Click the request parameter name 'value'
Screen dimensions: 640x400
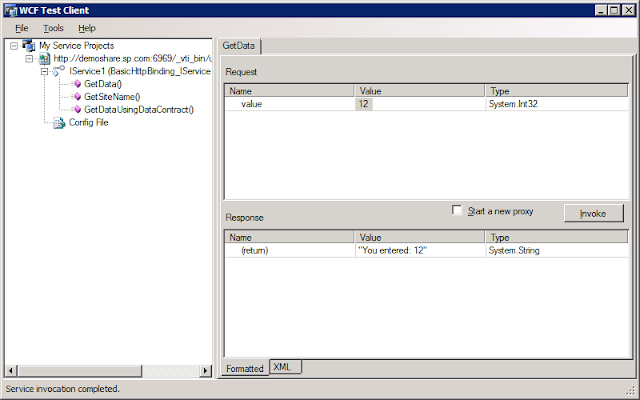tap(251, 104)
